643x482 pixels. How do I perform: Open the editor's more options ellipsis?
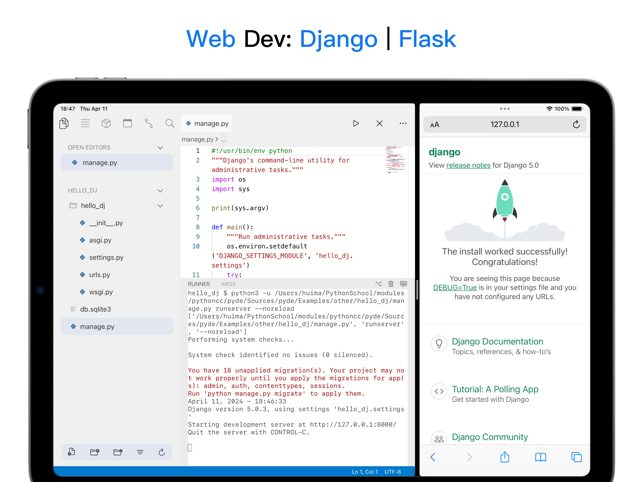click(403, 123)
